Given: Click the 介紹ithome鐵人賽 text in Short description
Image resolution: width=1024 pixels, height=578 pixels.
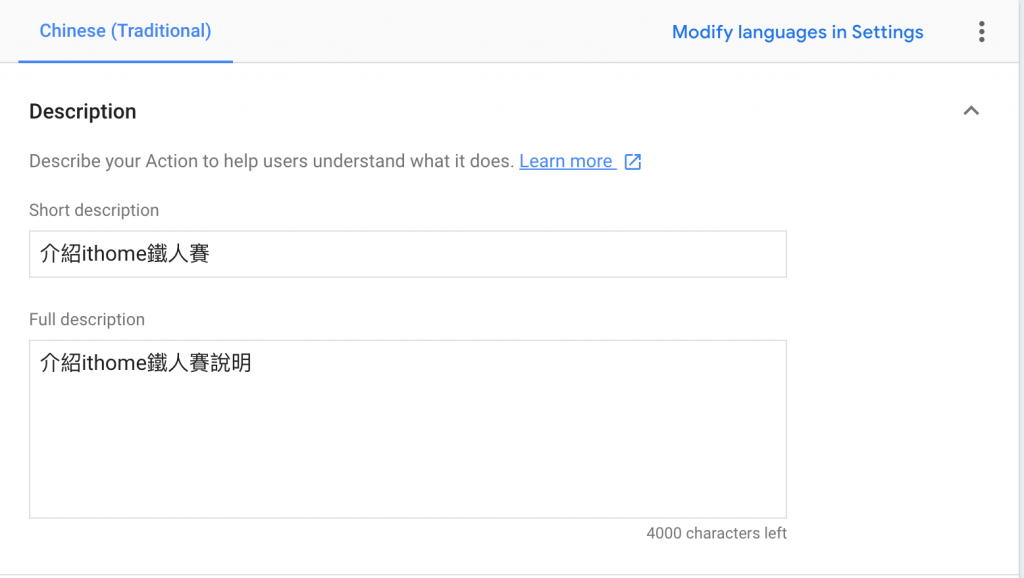Looking at the screenshot, I should (x=125, y=254).
